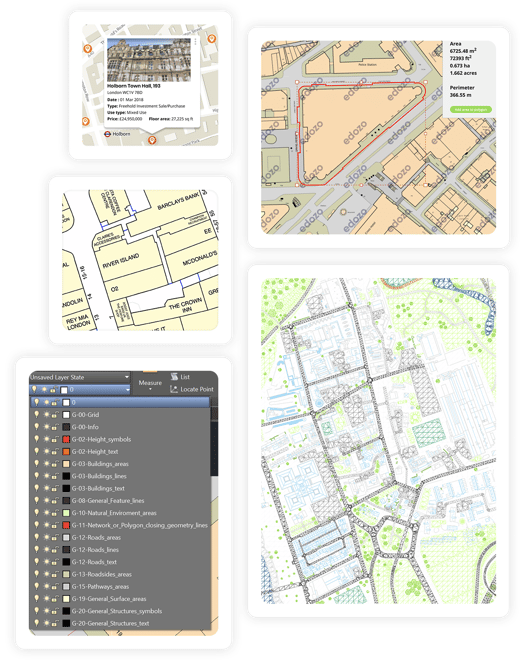Click the THE CROWN INN label on retail plan

click(x=185, y=305)
